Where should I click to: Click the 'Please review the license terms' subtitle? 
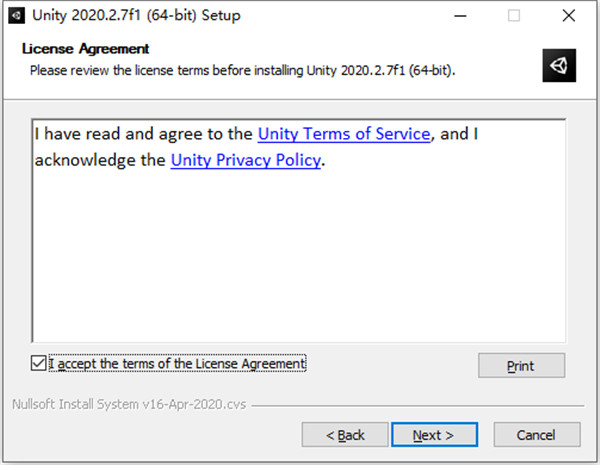coord(243,70)
